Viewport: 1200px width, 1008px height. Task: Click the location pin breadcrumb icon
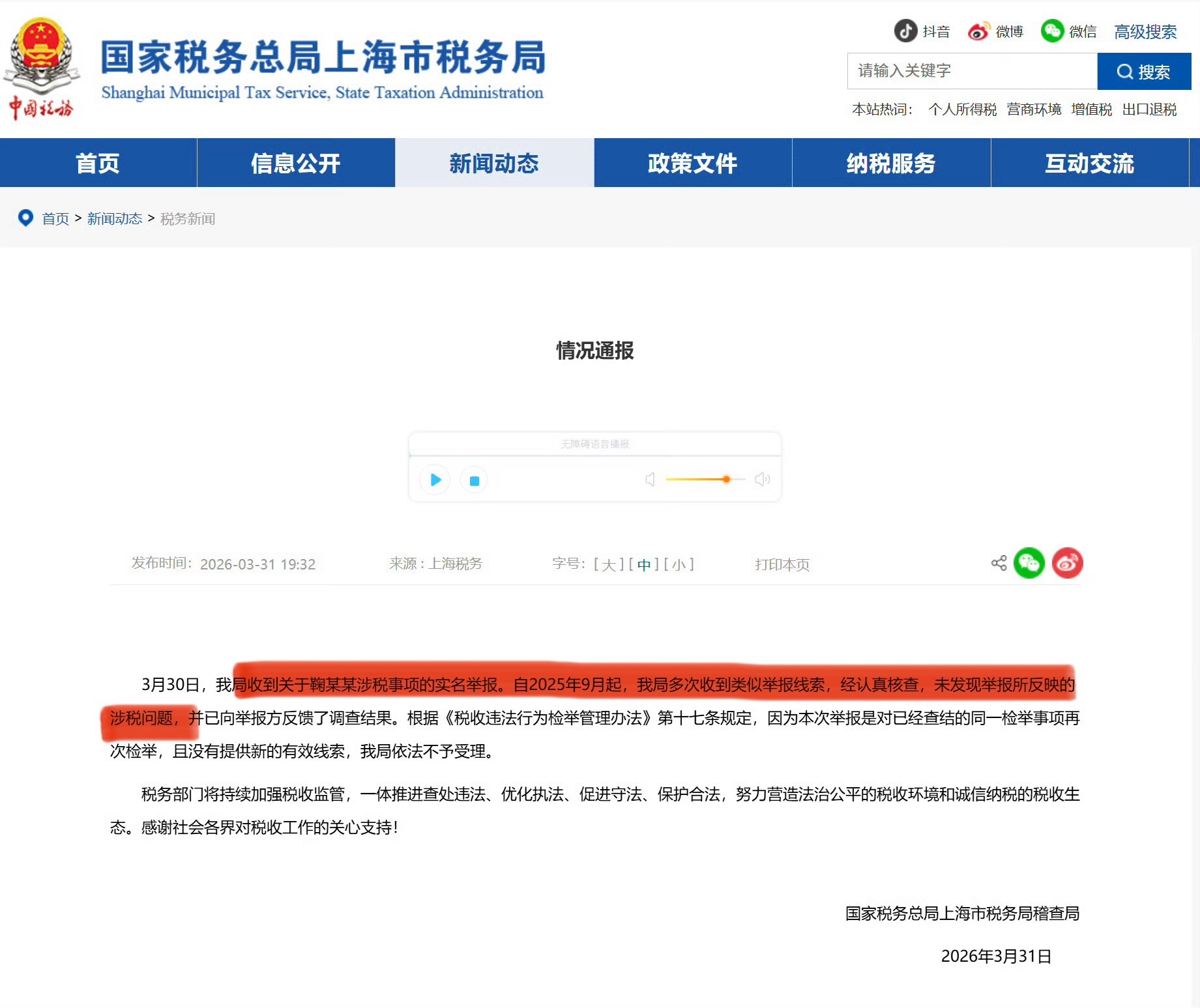pyautogui.click(x=26, y=218)
